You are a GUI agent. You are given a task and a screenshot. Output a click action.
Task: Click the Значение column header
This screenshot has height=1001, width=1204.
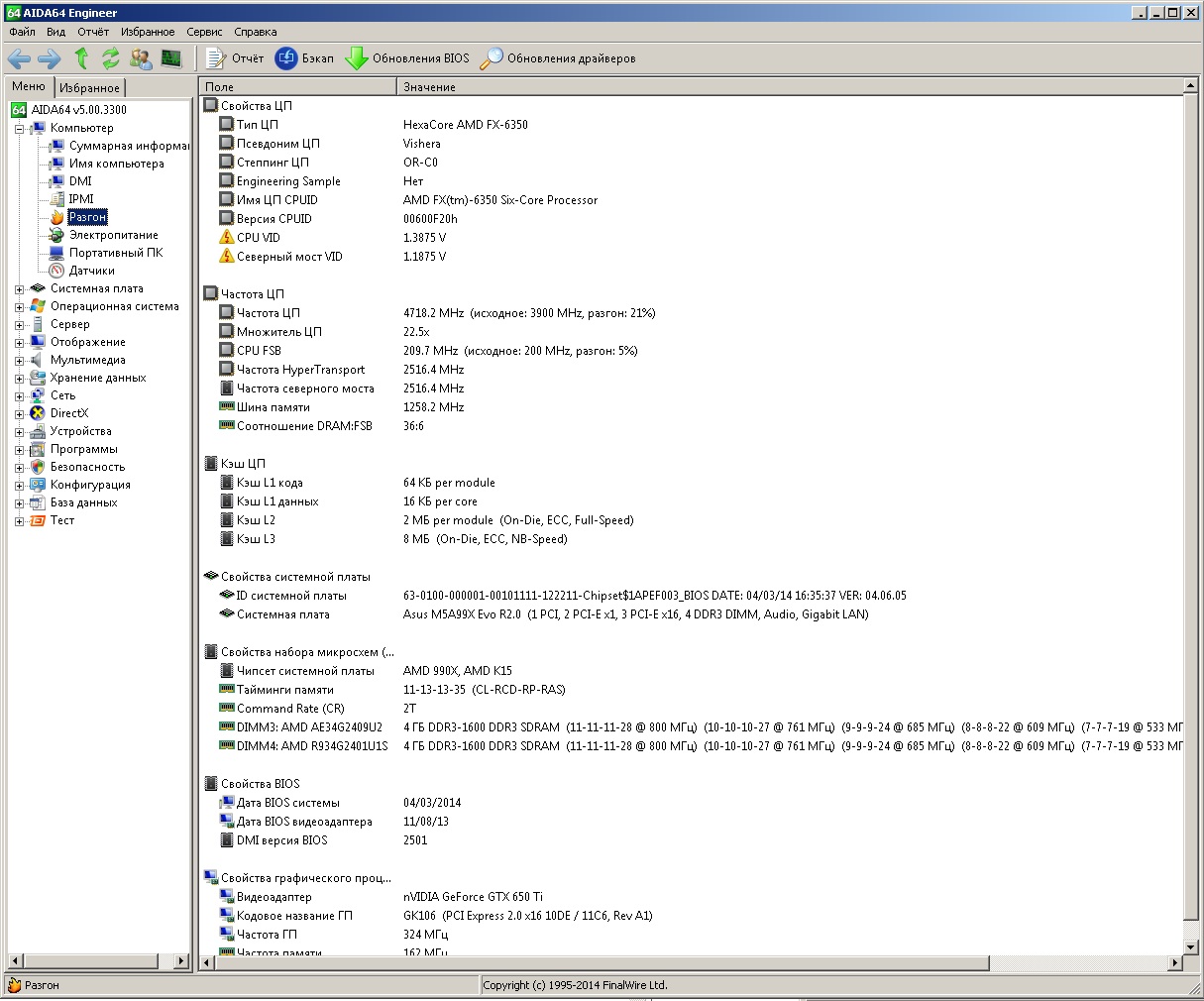pos(790,87)
